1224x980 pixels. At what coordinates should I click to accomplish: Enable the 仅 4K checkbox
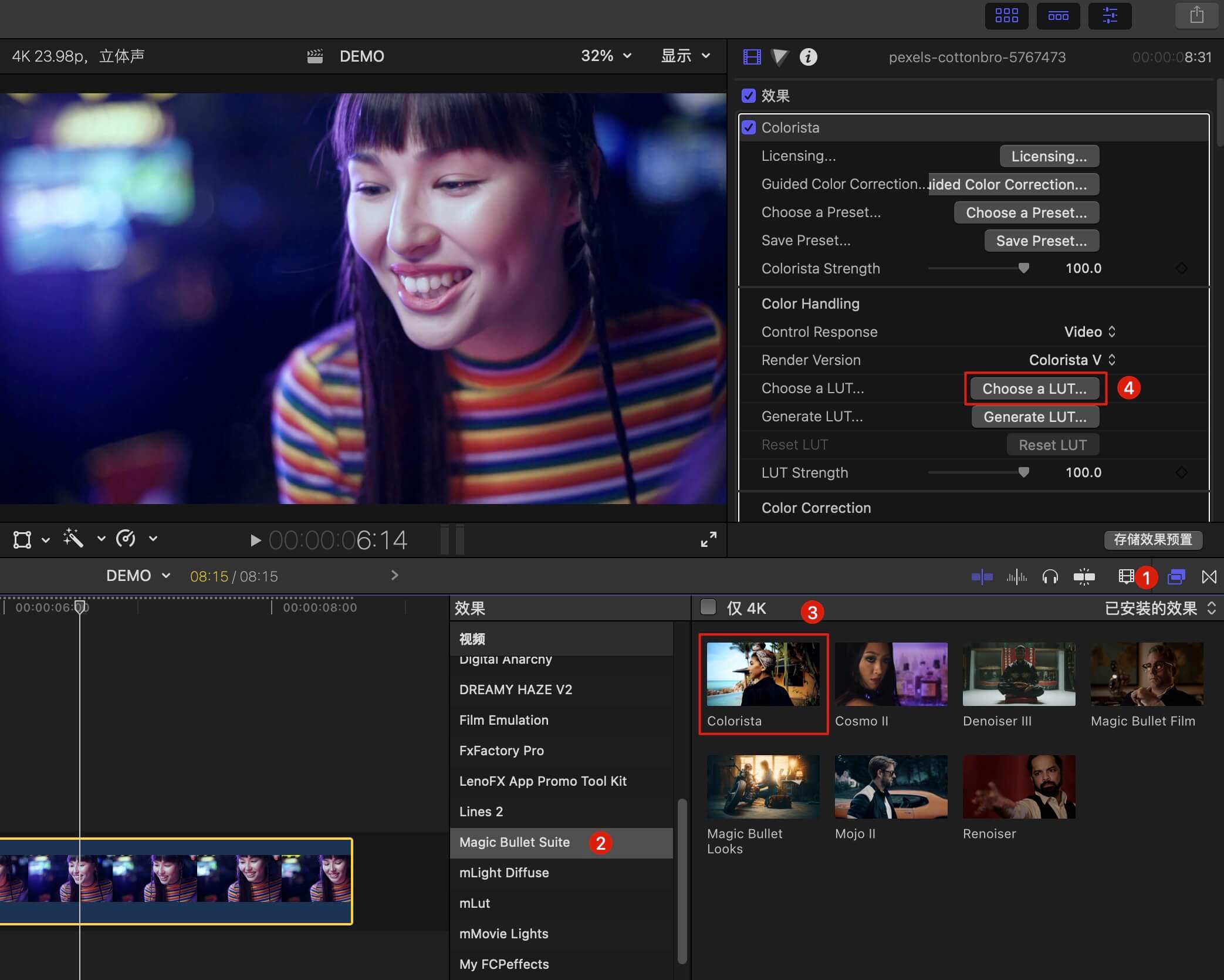pyautogui.click(x=708, y=607)
